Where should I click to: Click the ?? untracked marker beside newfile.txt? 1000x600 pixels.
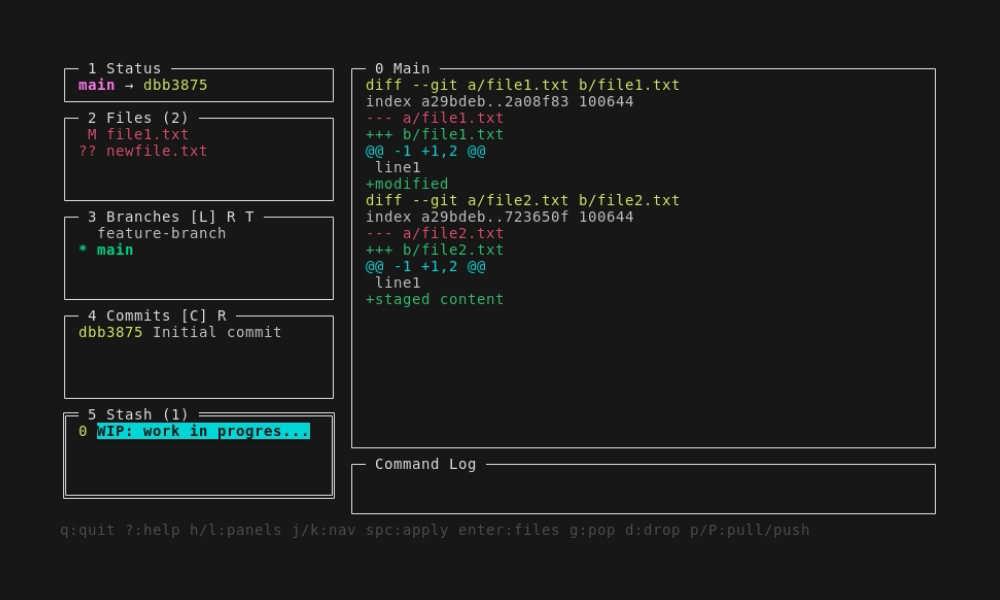click(87, 151)
